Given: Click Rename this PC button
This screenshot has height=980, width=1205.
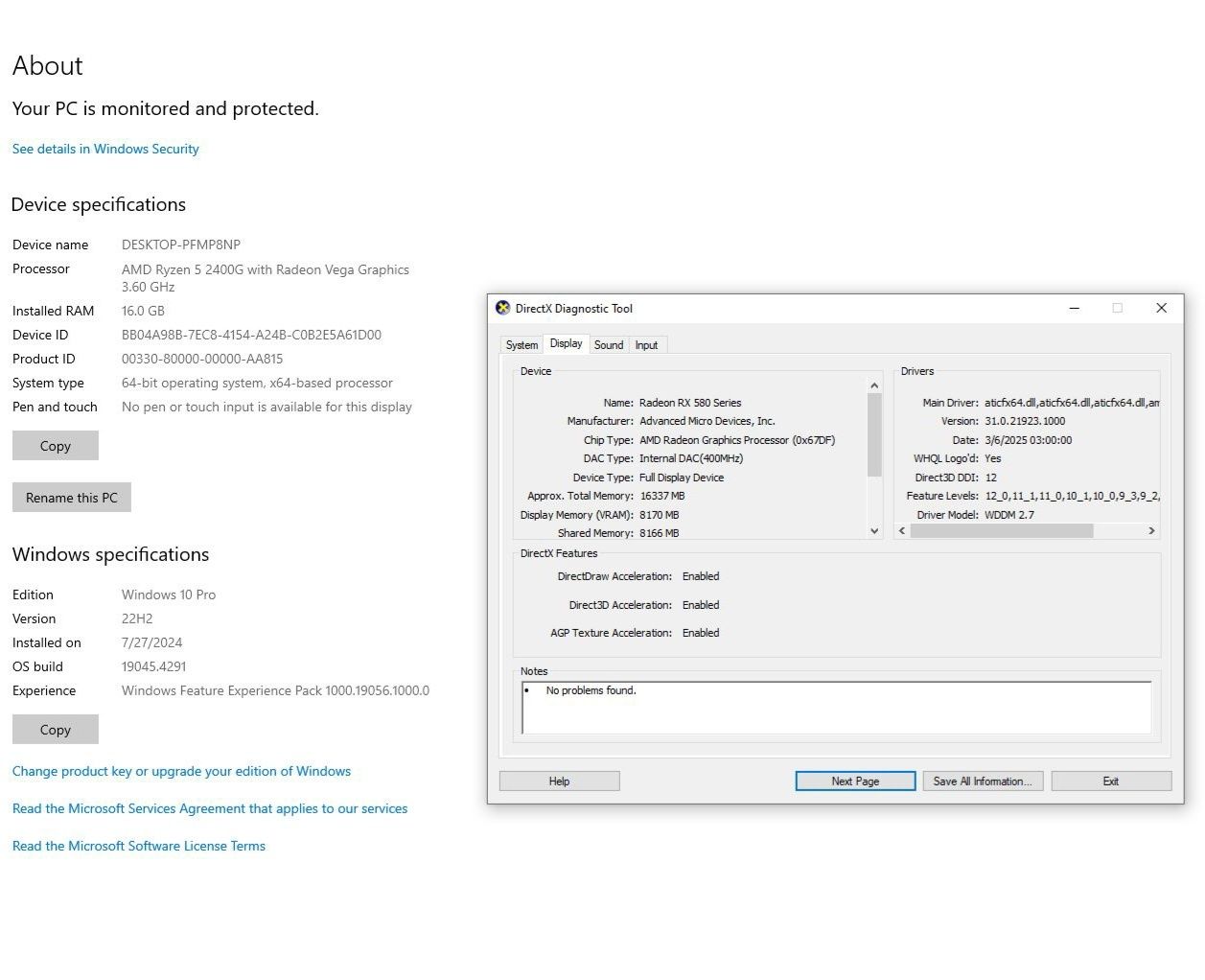Looking at the screenshot, I should [72, 498].
